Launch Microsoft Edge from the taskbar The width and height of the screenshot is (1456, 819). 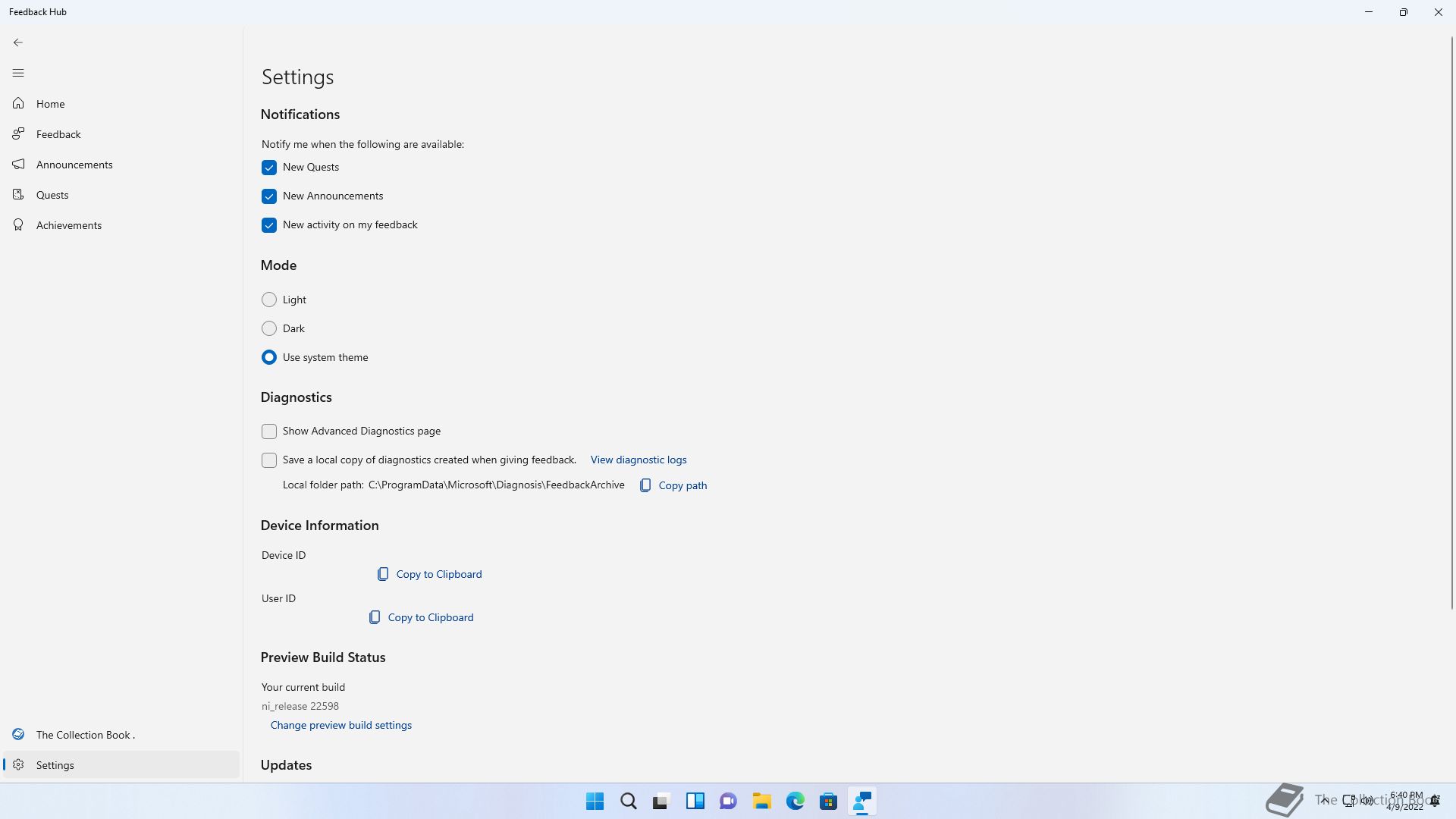coord(795,801)
